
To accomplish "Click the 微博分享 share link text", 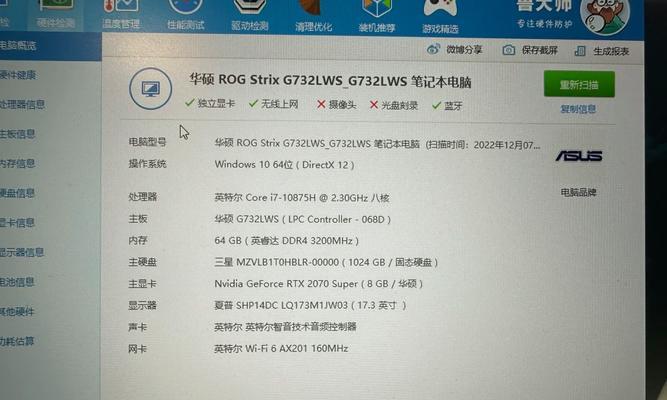I will coord(464,50).
